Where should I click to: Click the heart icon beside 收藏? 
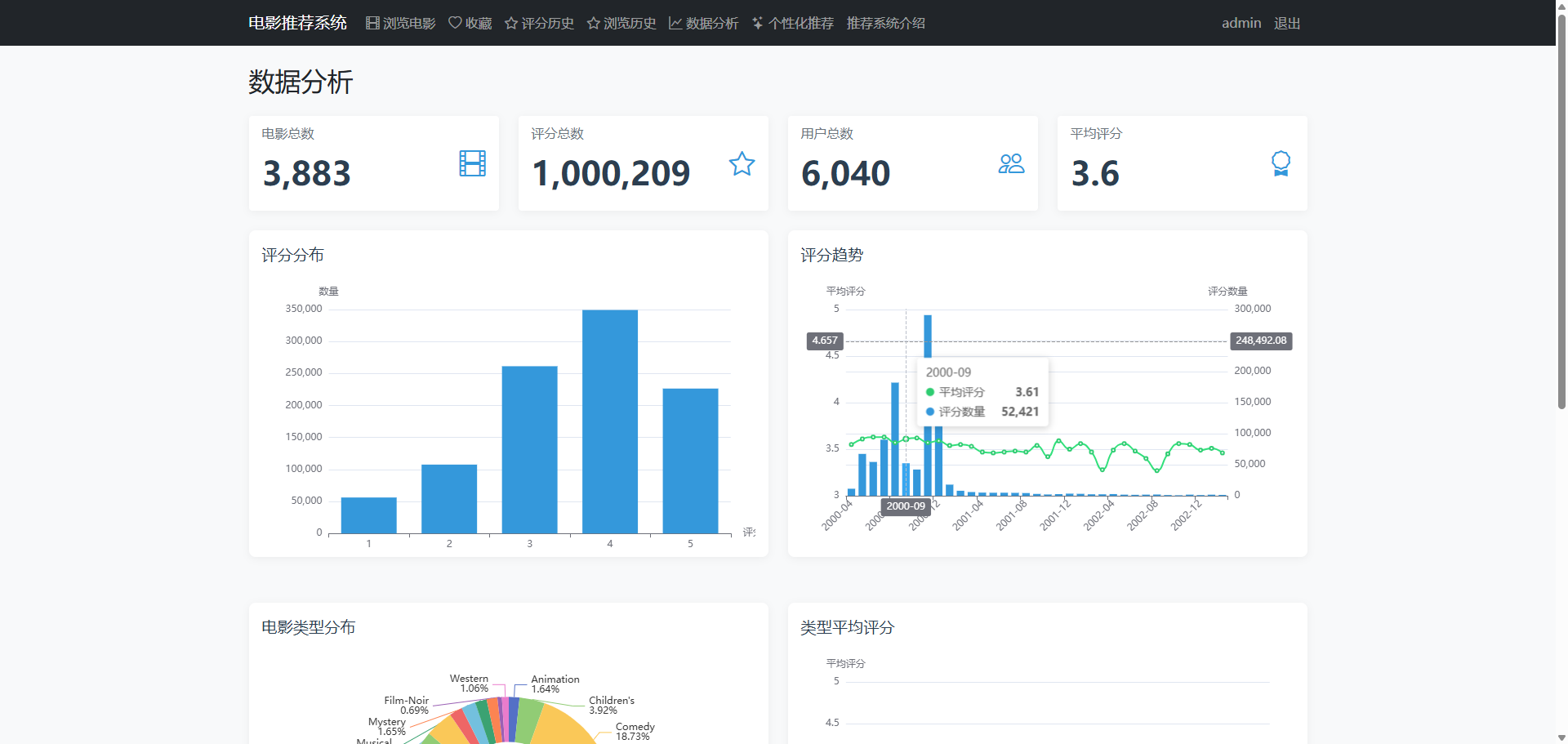(455, 23)
